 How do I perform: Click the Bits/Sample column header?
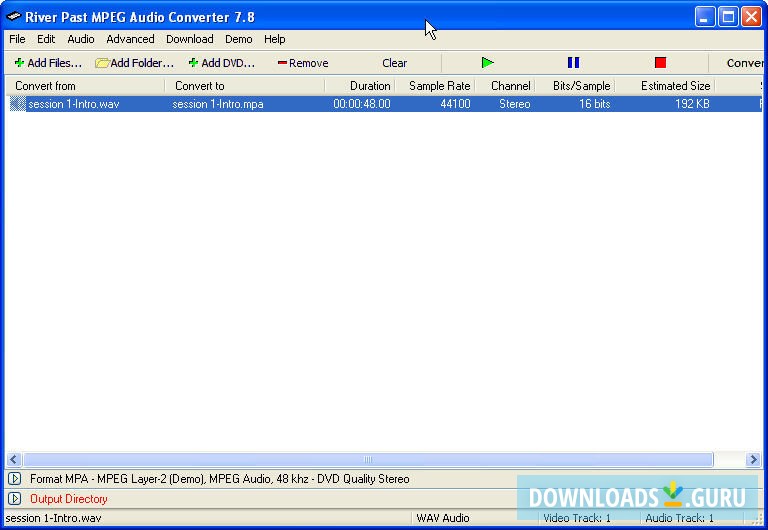point(575,86)
